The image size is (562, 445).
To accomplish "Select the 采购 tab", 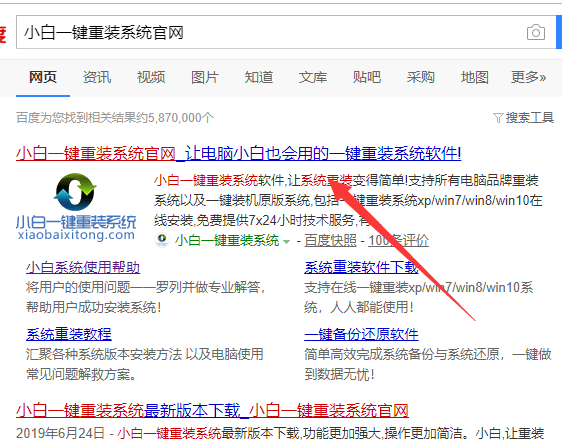I will tap(420, 77).
